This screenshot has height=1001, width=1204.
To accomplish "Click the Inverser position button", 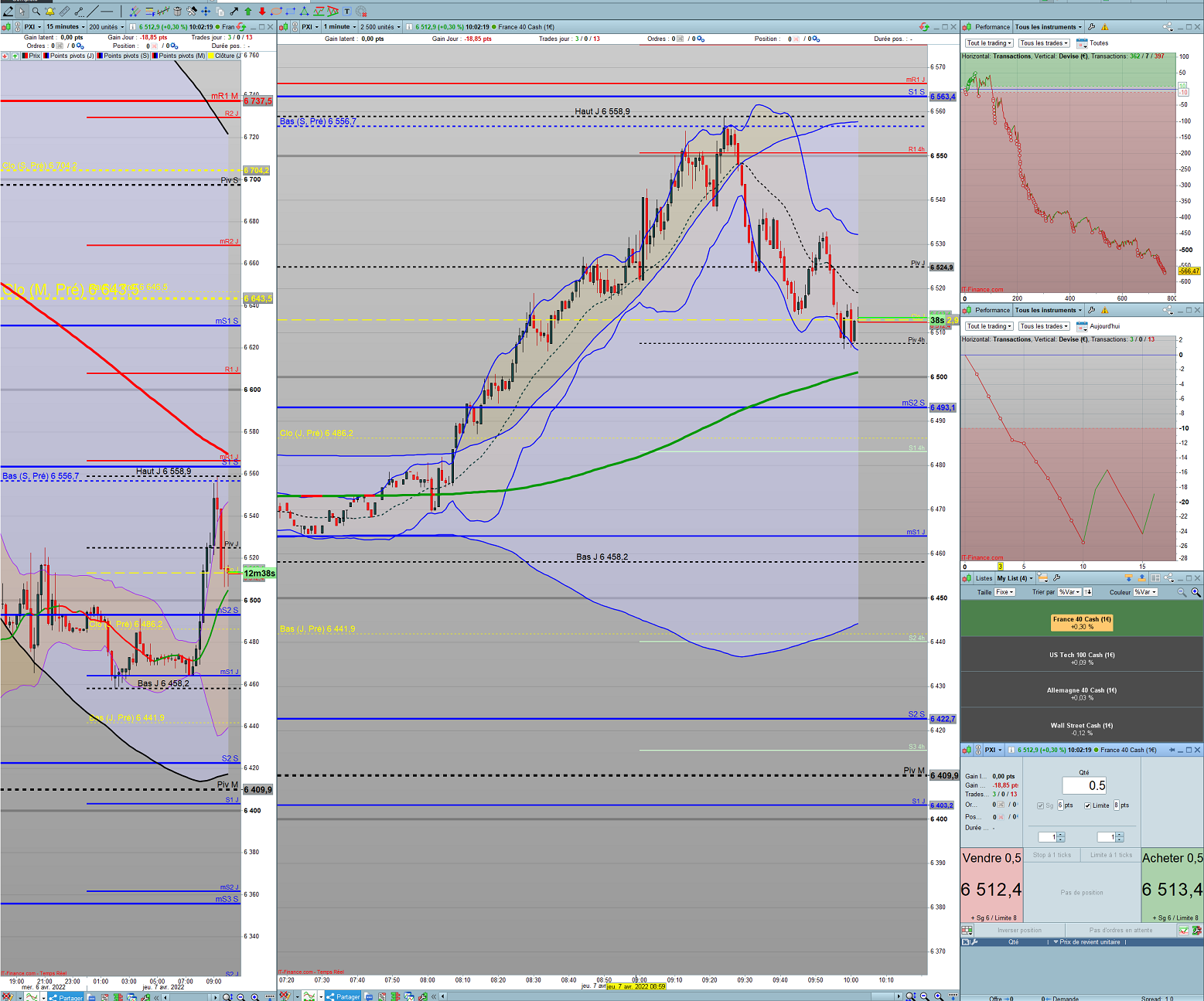I will (x=1019, y=930).
